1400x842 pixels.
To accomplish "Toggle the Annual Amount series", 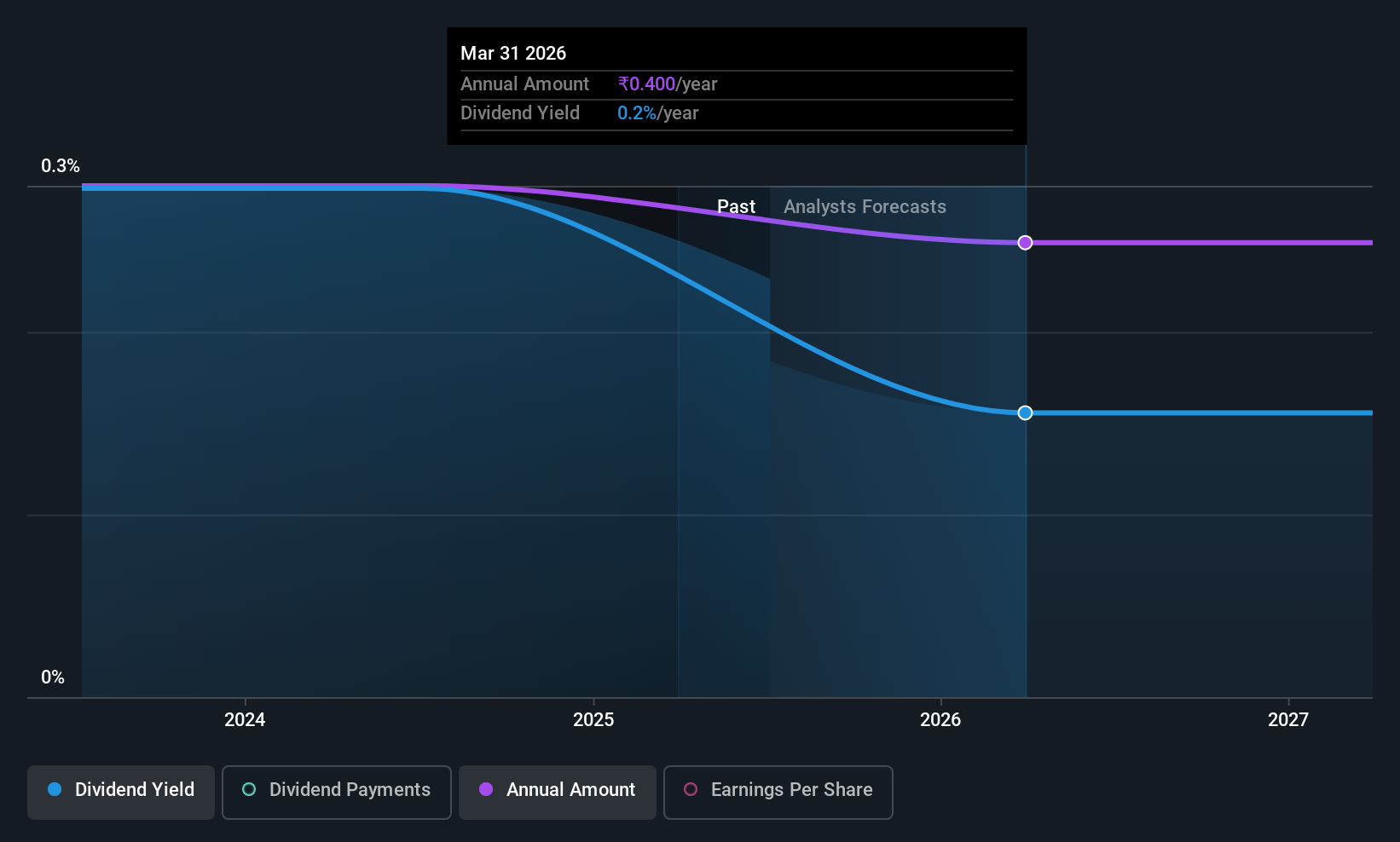I will click(x=558, y=793).
